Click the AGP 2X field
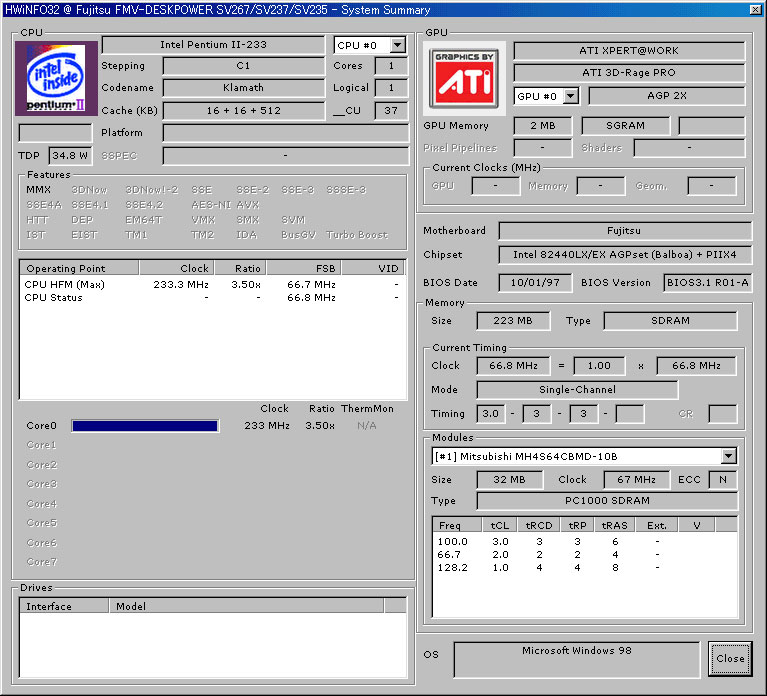 667,96
